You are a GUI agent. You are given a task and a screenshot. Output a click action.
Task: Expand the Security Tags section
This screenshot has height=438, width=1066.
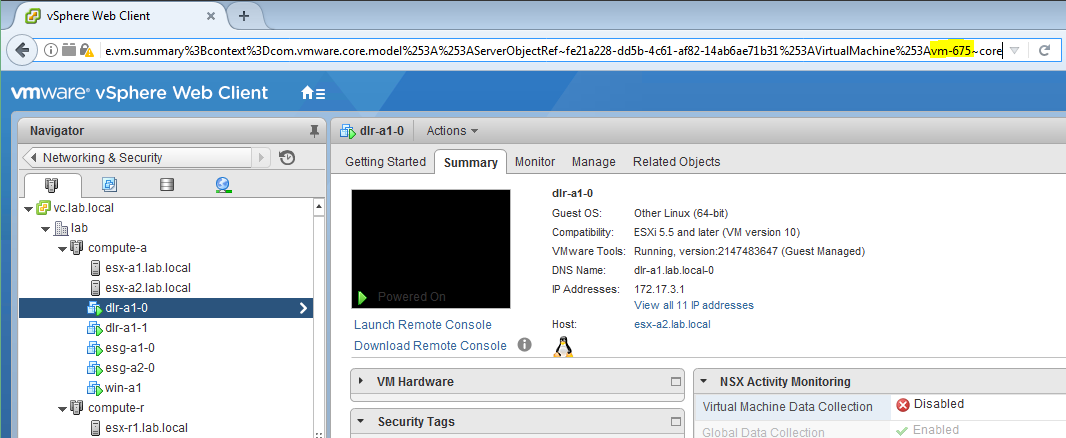click(x=361, y=422)
